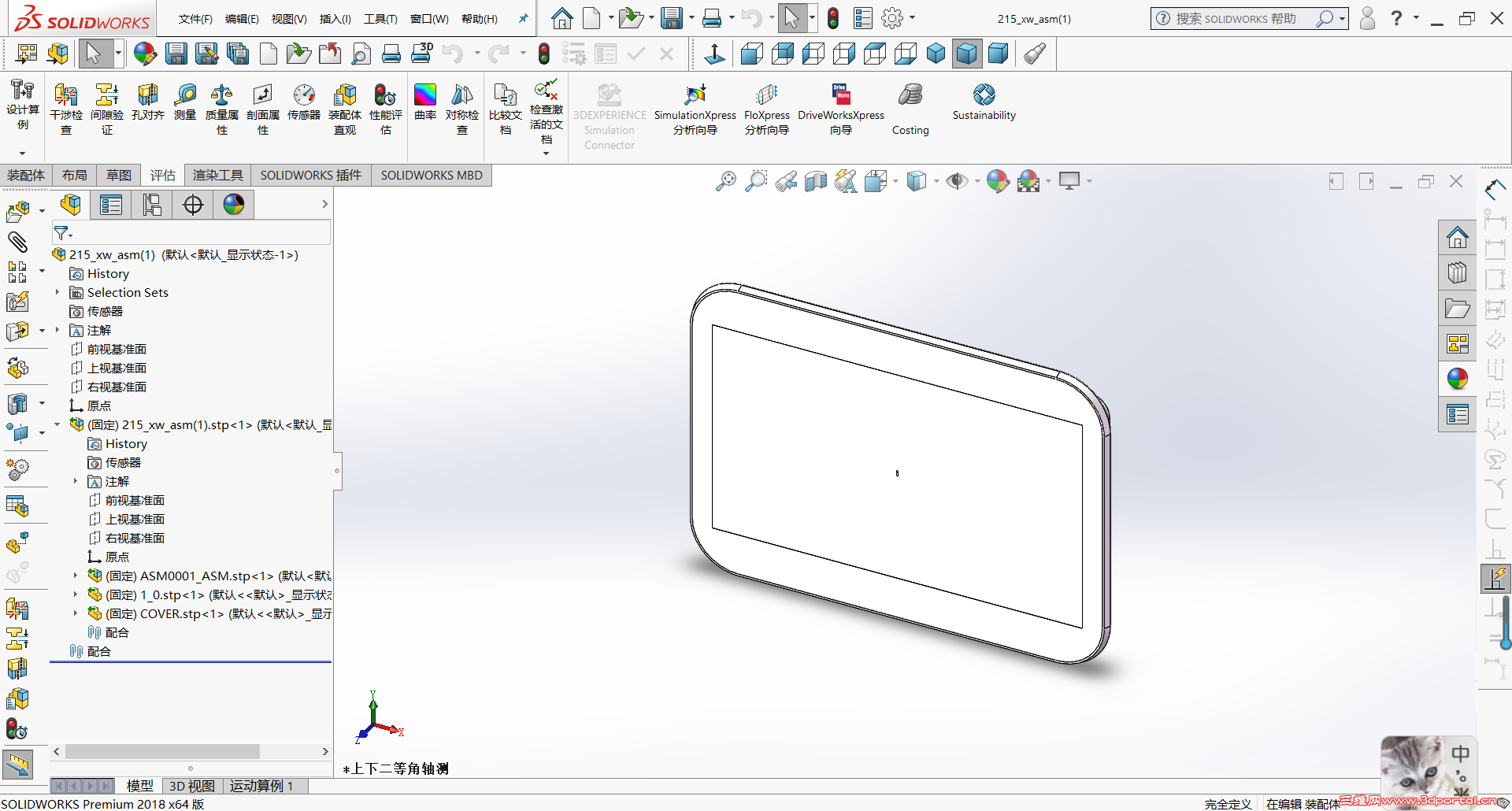Click the Rebuild traffic light icon
Screen dimensions: 1512x811
tap(833, 18)
